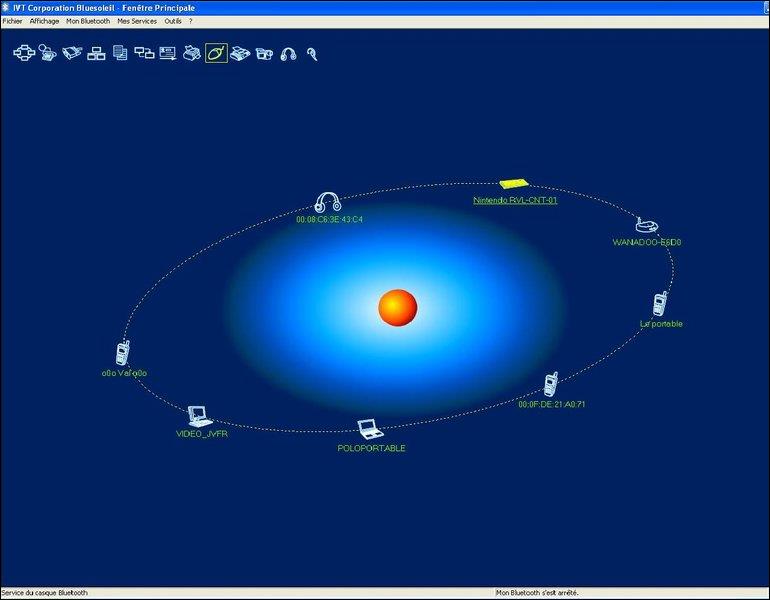770x600 pixels.
Task: Click the earpiece headset service icon
Action: pyautogui.click(x=312, y=54)
